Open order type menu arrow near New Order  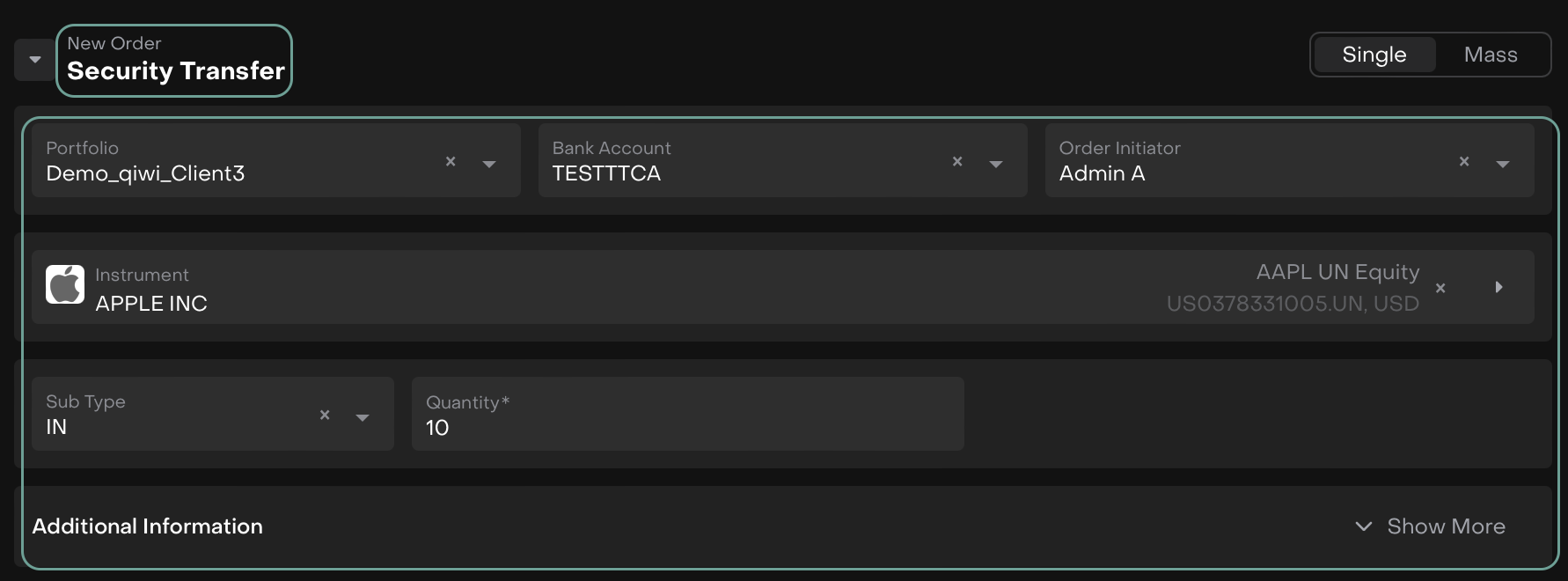click(x=35, y=60)
